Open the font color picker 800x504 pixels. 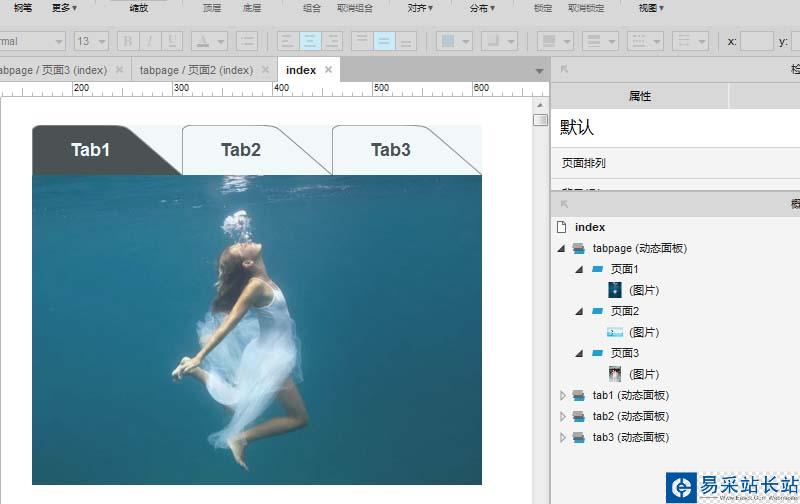[x=209, y=41]
